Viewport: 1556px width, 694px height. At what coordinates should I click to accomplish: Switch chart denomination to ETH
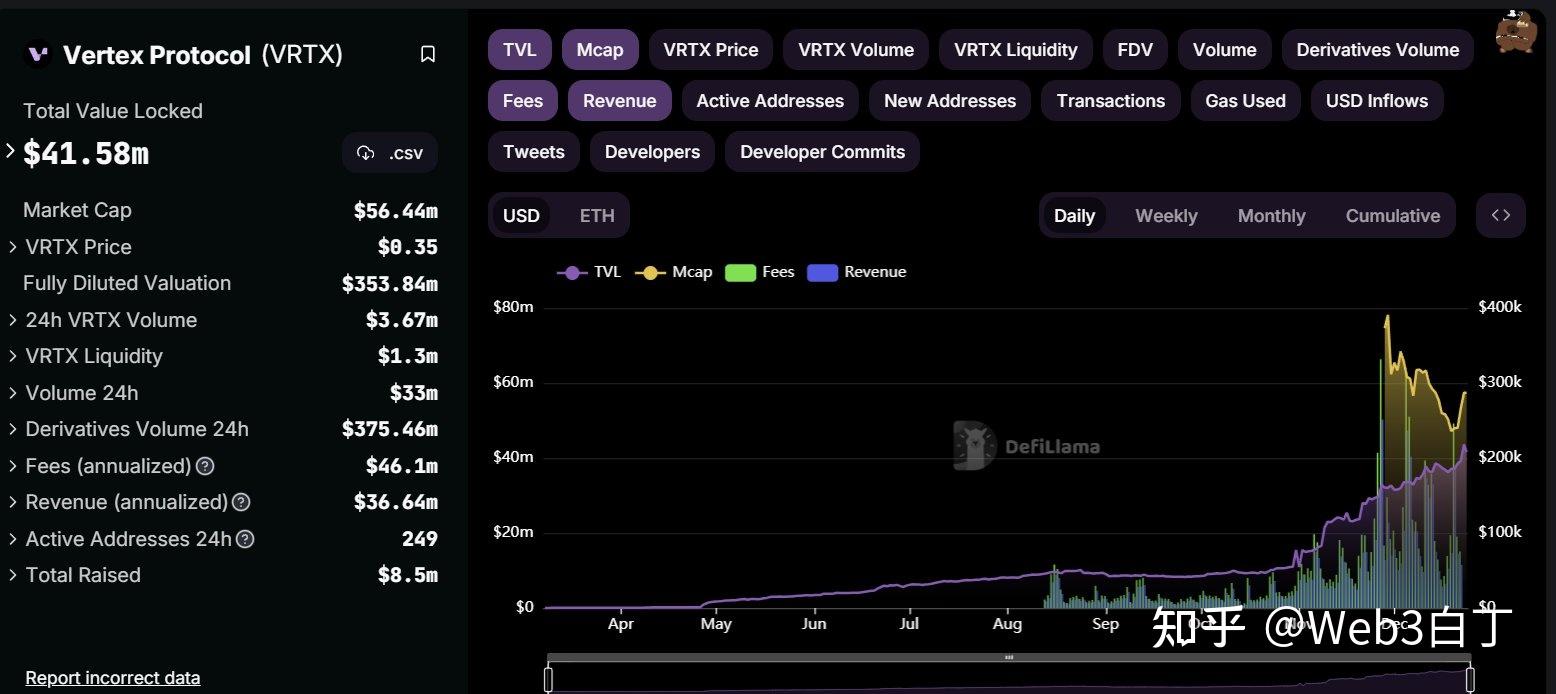598,216
